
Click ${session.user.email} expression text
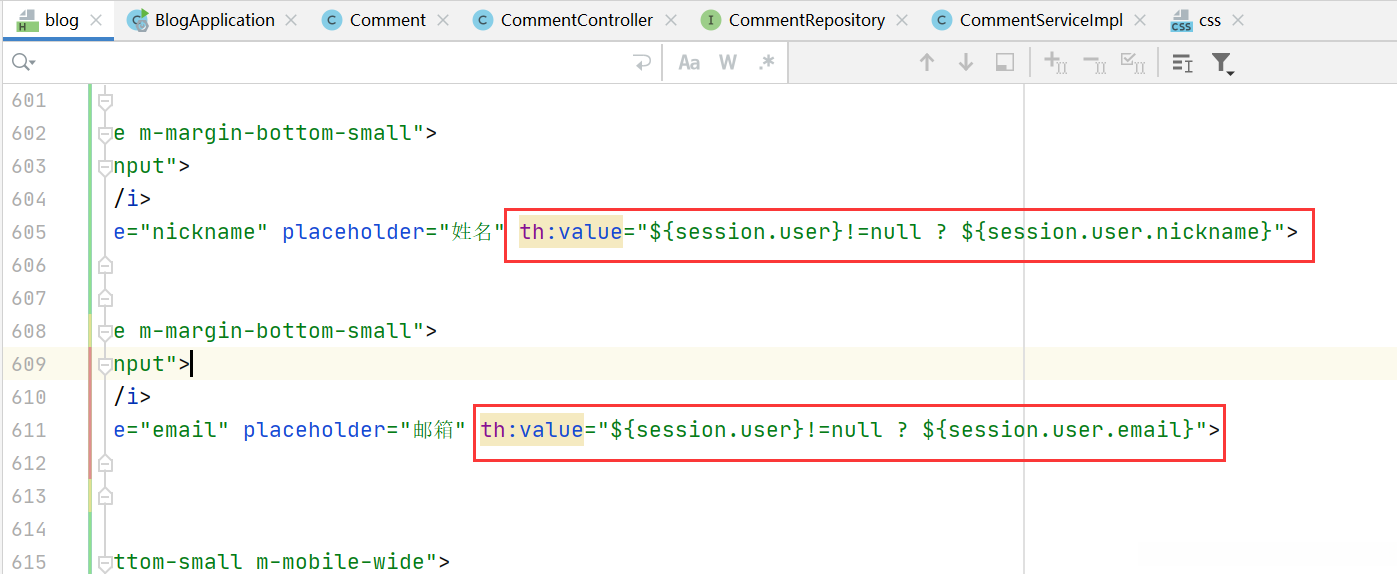[x=1059, y=430]
